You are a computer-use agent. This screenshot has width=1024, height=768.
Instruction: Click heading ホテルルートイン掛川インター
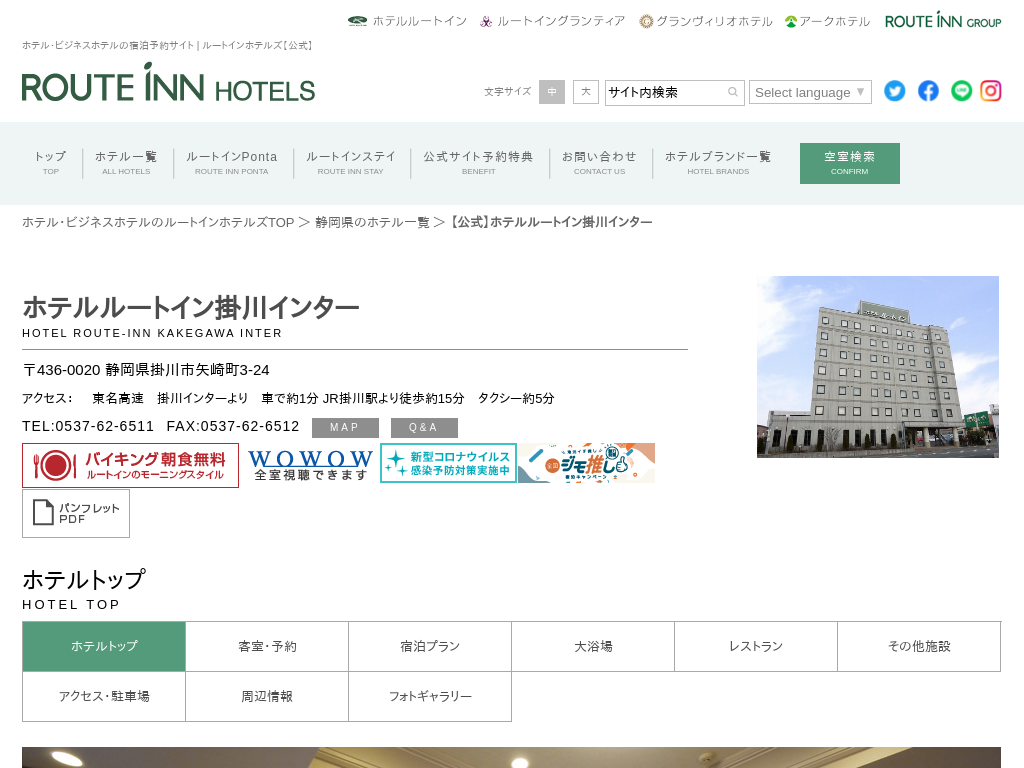191,307
